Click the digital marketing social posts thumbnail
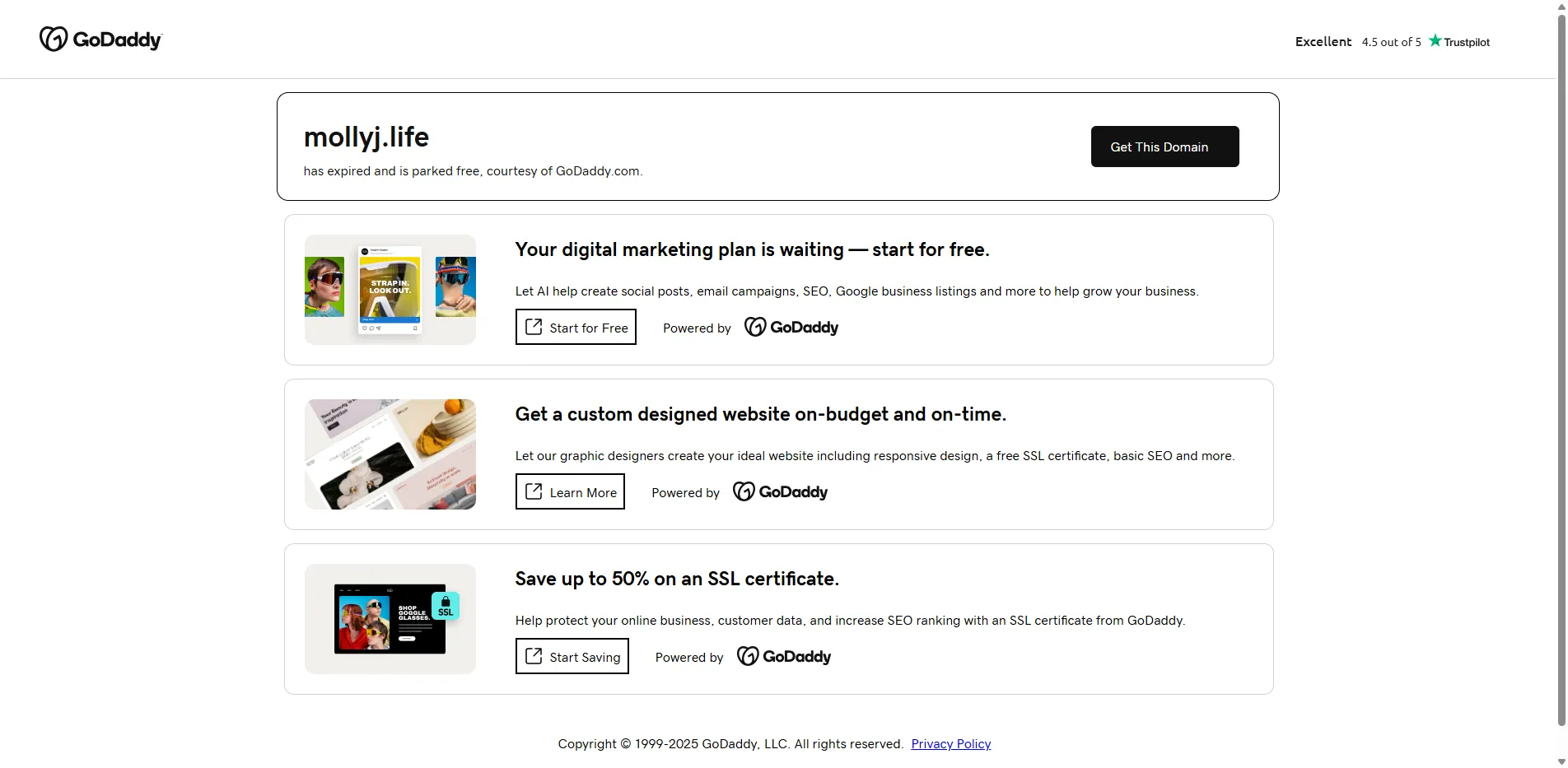1568x768 pixels. tap(390, 290)
